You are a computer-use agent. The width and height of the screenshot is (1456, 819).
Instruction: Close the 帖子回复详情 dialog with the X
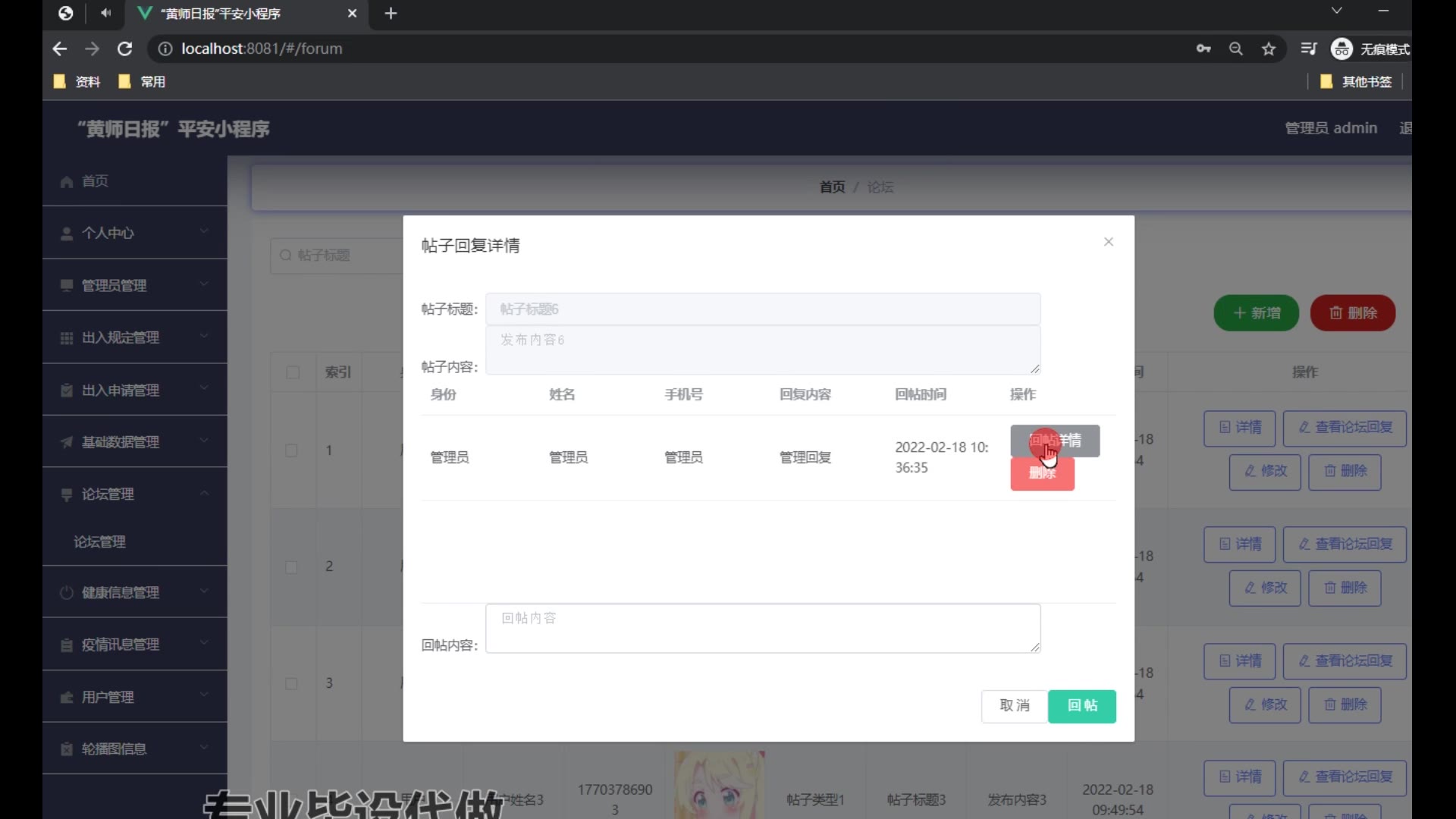(x=1109, y=242)
